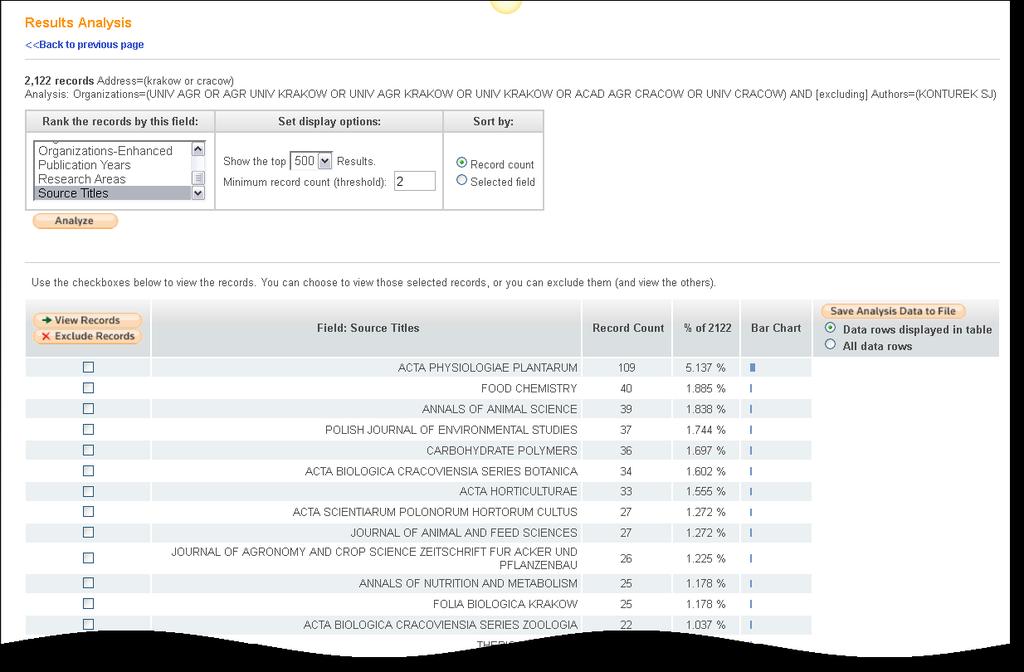Click the 5.137 % percentage cell
Viewport: 1024px width, 672px height.
click(705, 368)
